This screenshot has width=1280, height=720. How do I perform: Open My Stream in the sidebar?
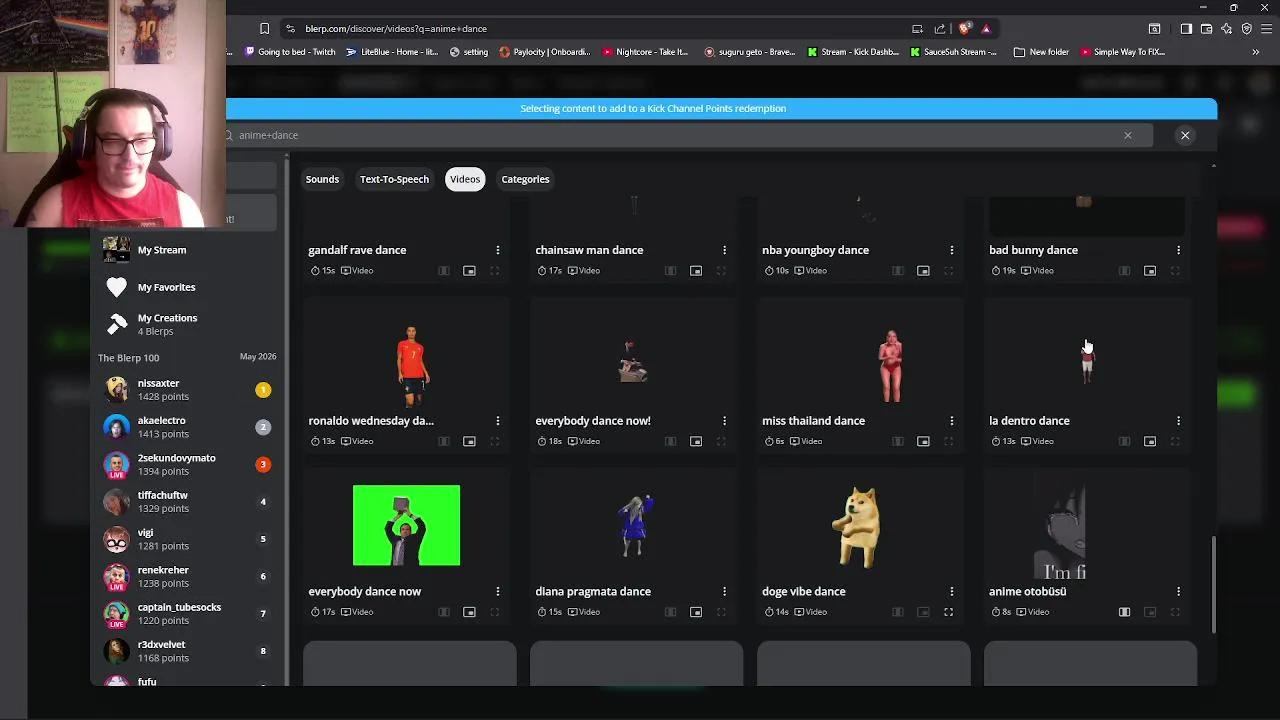click(162, 250)
